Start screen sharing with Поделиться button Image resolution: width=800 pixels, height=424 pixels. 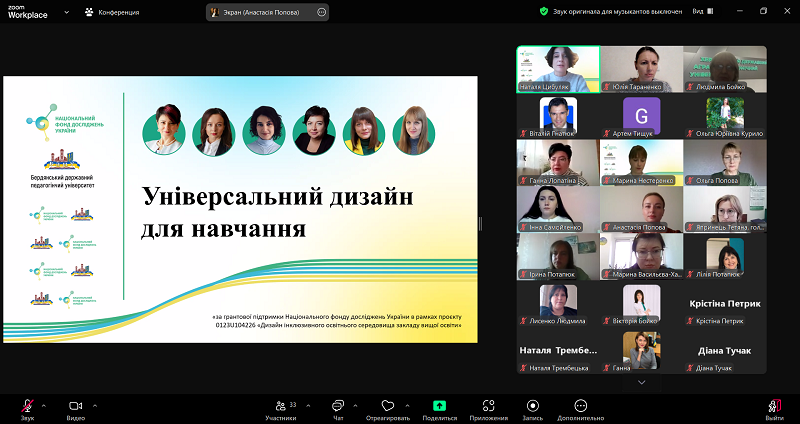coord(439,410)
